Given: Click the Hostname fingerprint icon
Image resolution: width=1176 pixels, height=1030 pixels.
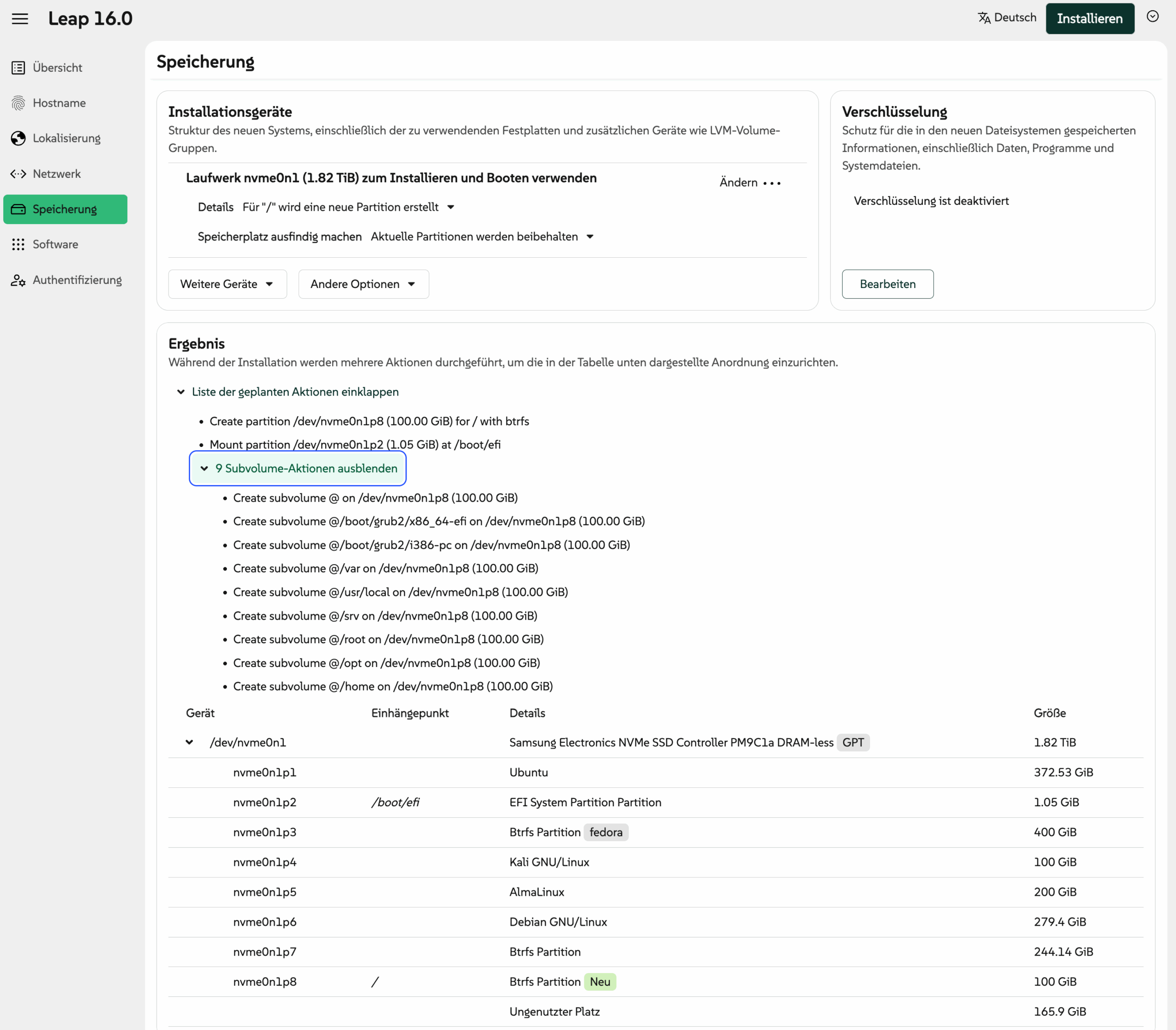Looking at the screenshot, I should click(18, 103).
